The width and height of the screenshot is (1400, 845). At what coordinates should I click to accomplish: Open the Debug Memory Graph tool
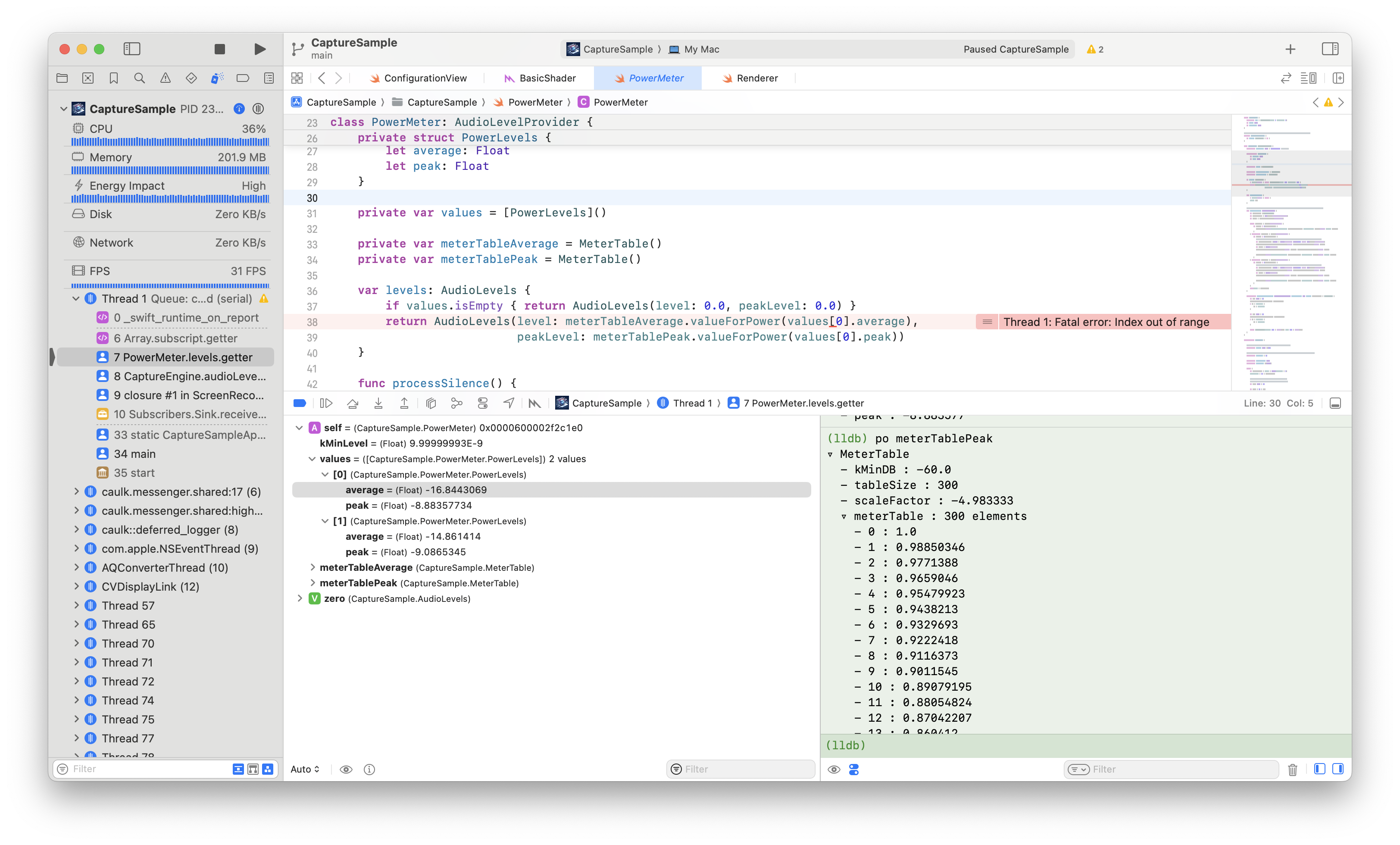[x=456, y=403]
